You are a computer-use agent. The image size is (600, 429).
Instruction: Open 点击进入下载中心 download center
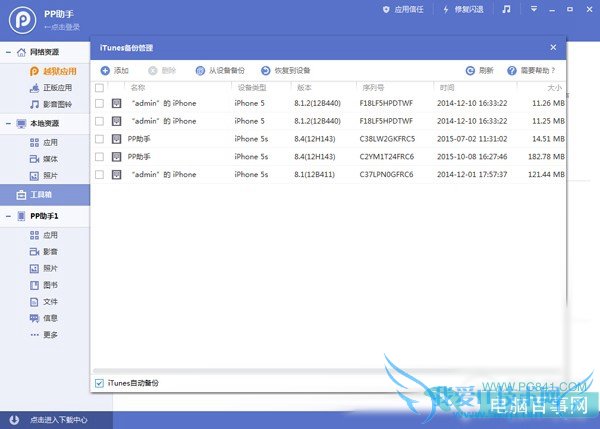pos(59,420)
